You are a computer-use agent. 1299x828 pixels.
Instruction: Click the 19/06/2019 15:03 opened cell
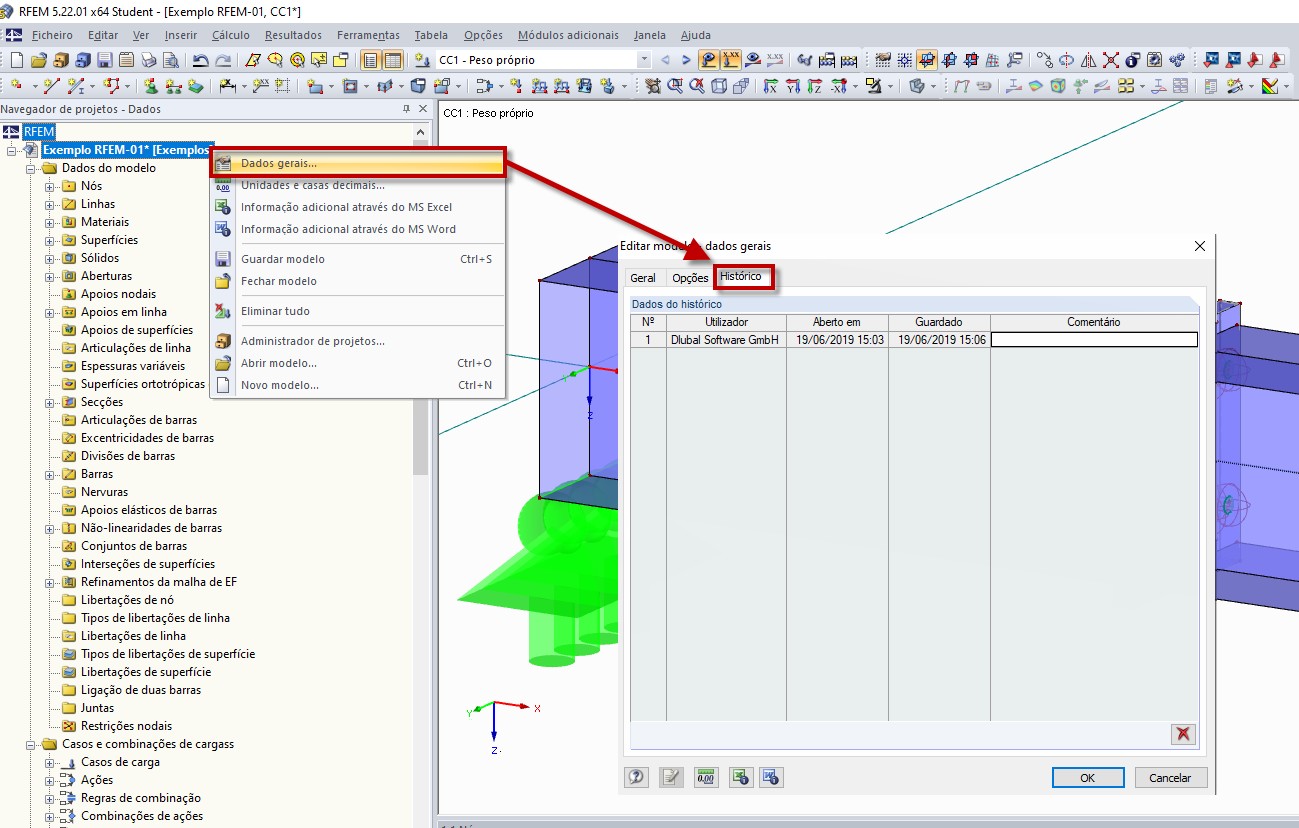tap(838, 340)
